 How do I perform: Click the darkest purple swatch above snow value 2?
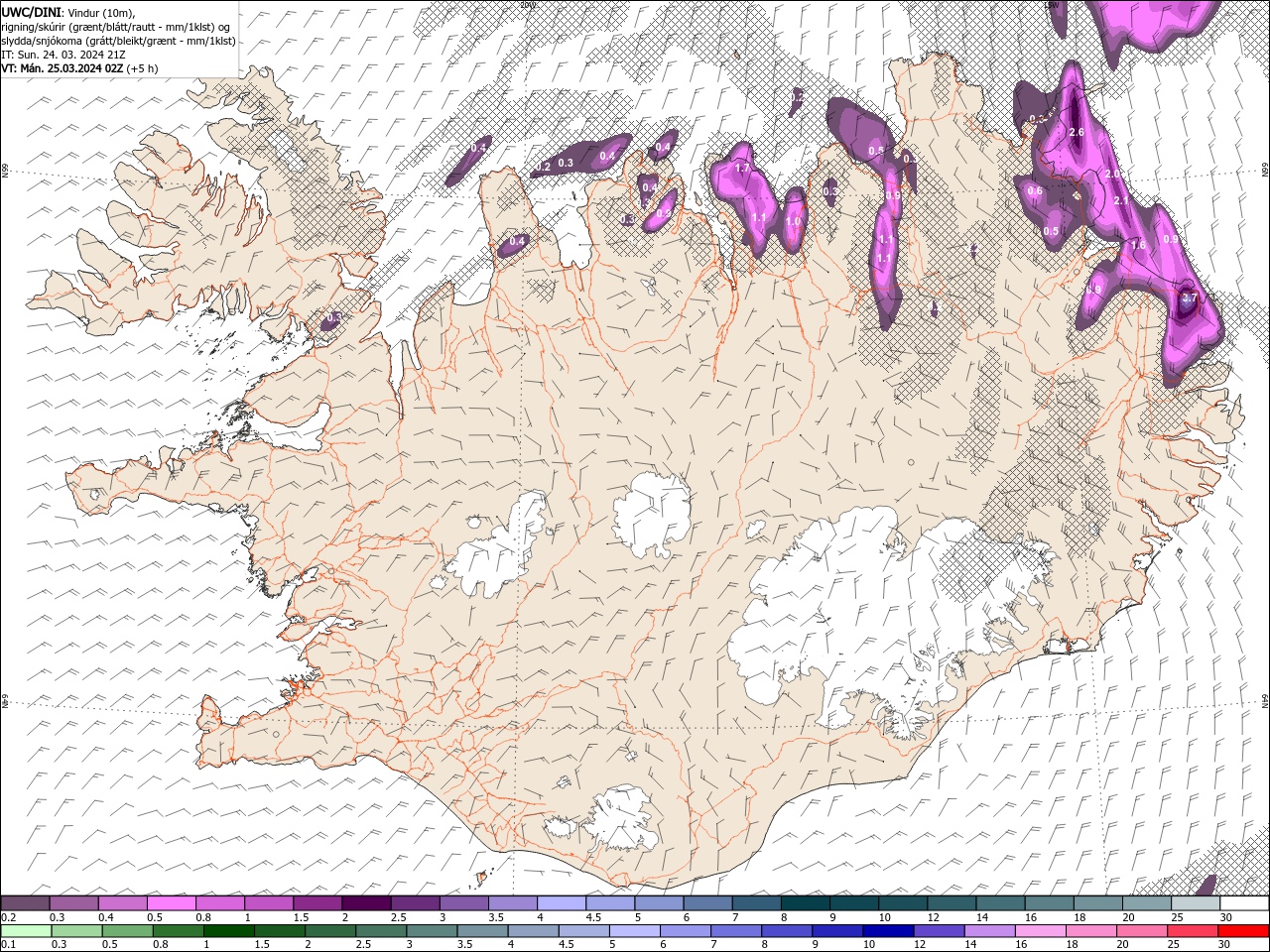pos(366,902)
